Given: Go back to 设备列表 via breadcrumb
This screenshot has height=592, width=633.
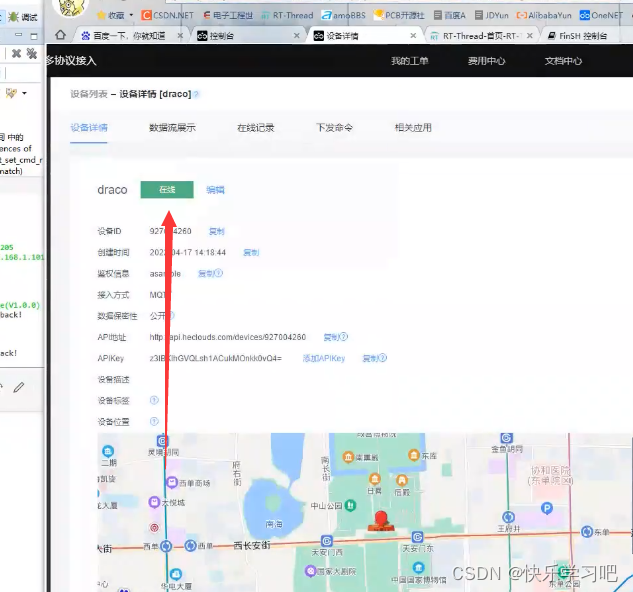Looking at the screenshot, I should [x=89, y=94].
